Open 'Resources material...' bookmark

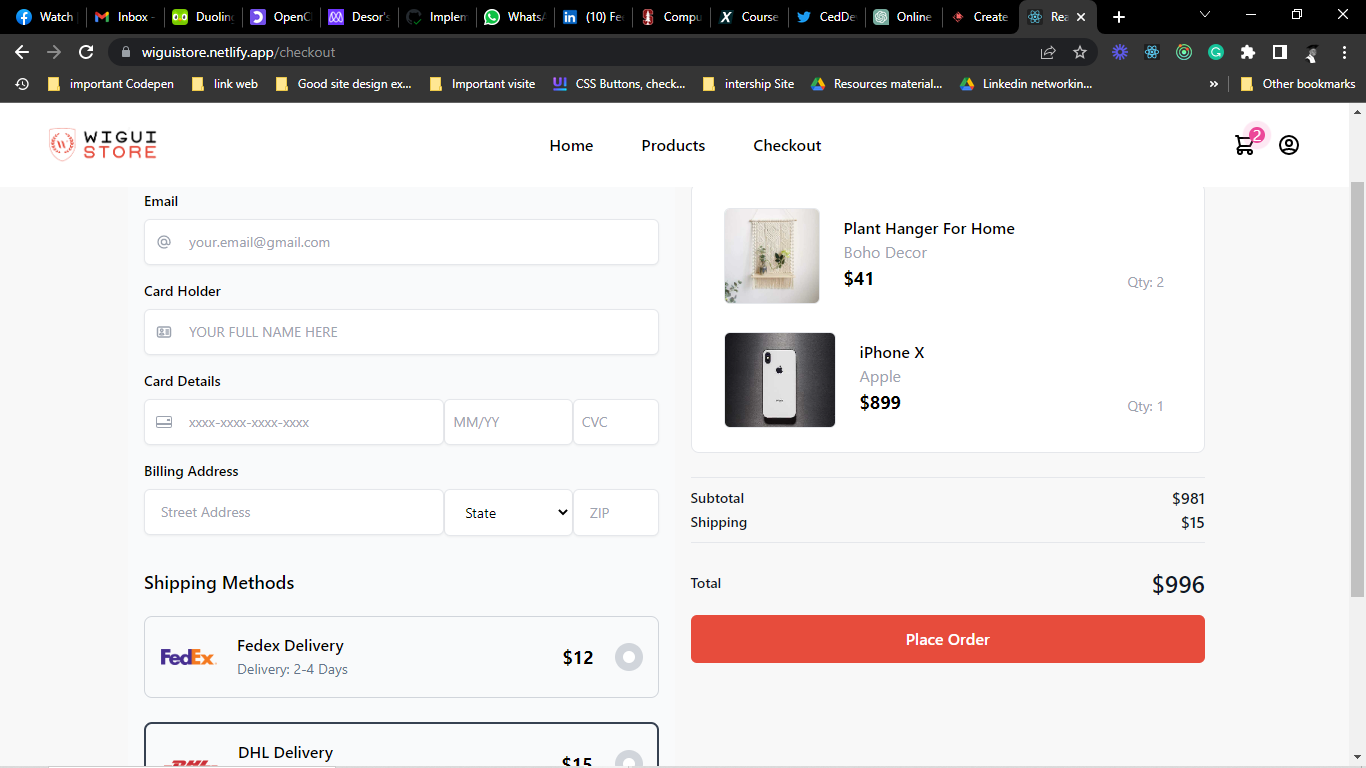[877, 84]
